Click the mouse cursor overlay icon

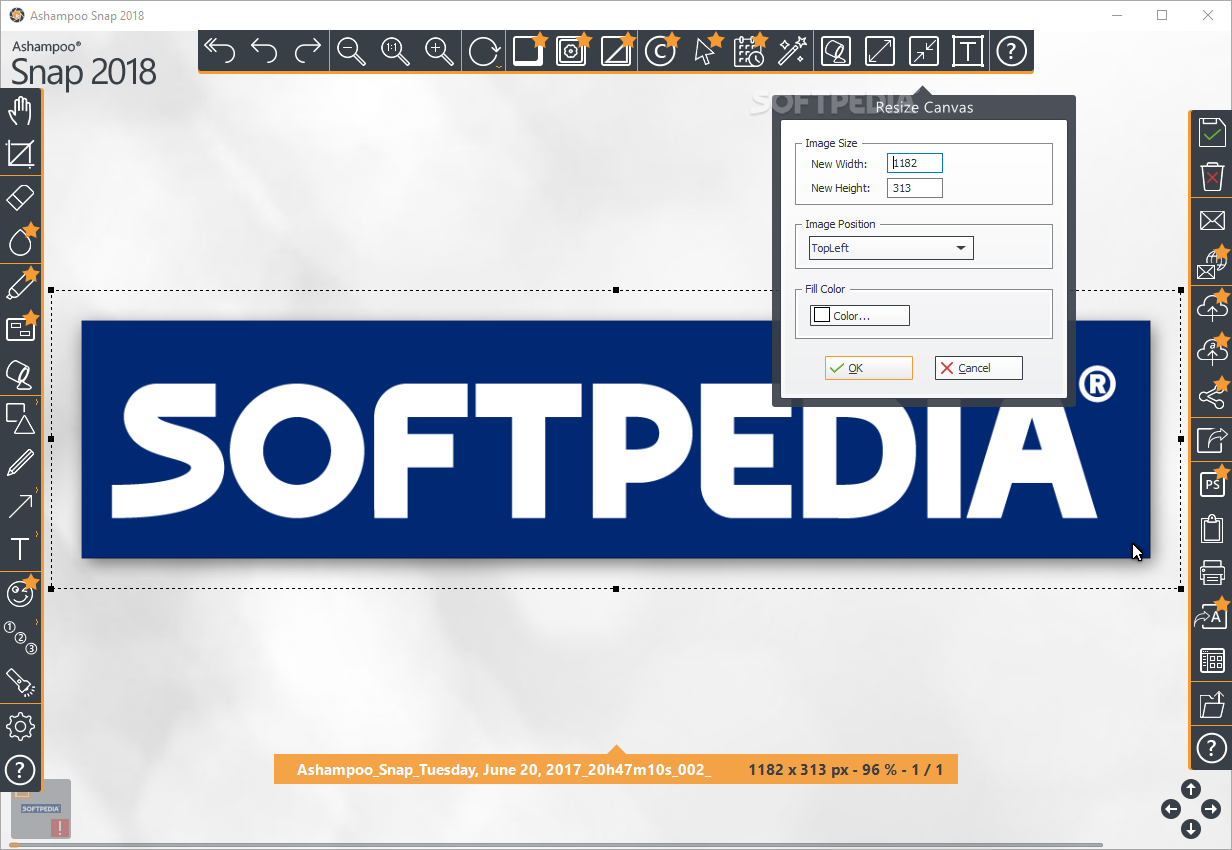707,50
